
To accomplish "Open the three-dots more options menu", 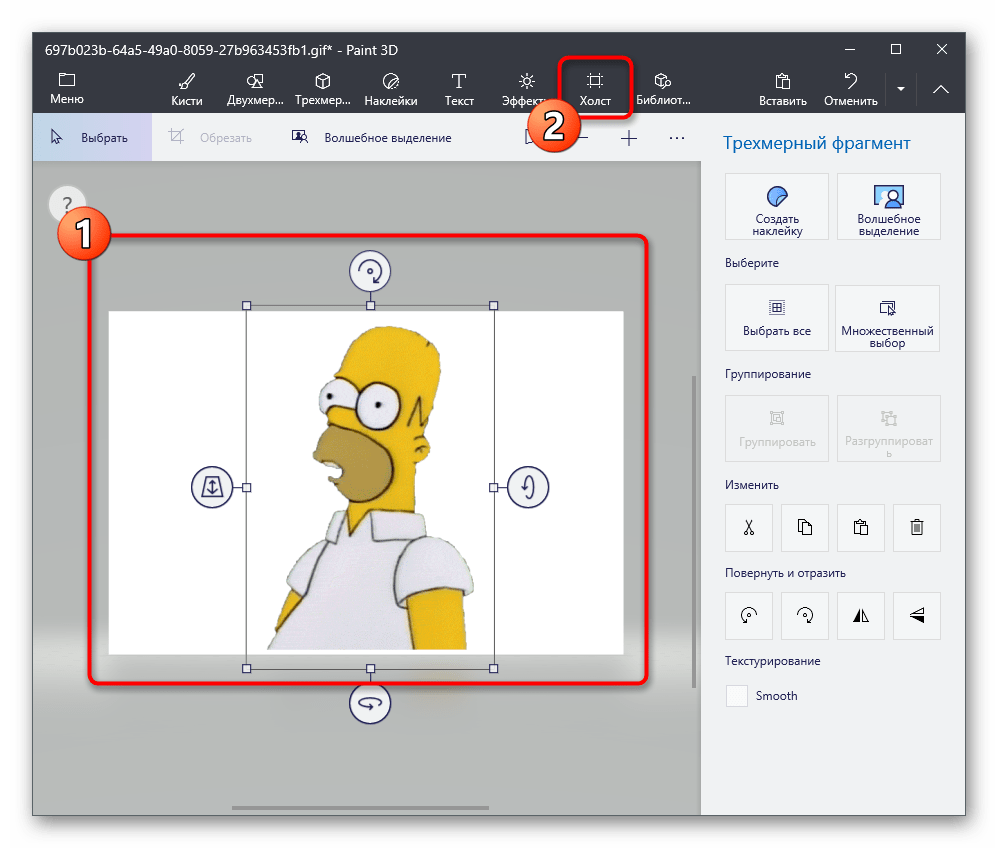I will [x=677, y=138].
